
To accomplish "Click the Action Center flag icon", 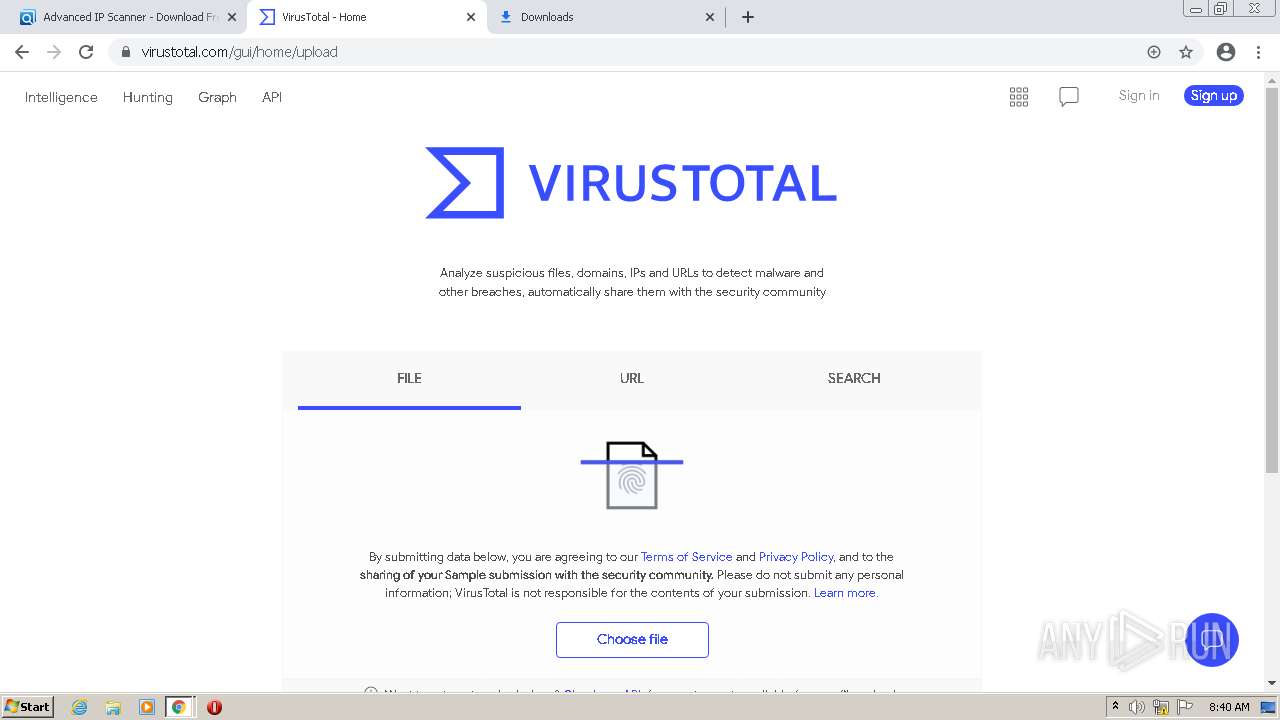I will (x=1185, y=707).
